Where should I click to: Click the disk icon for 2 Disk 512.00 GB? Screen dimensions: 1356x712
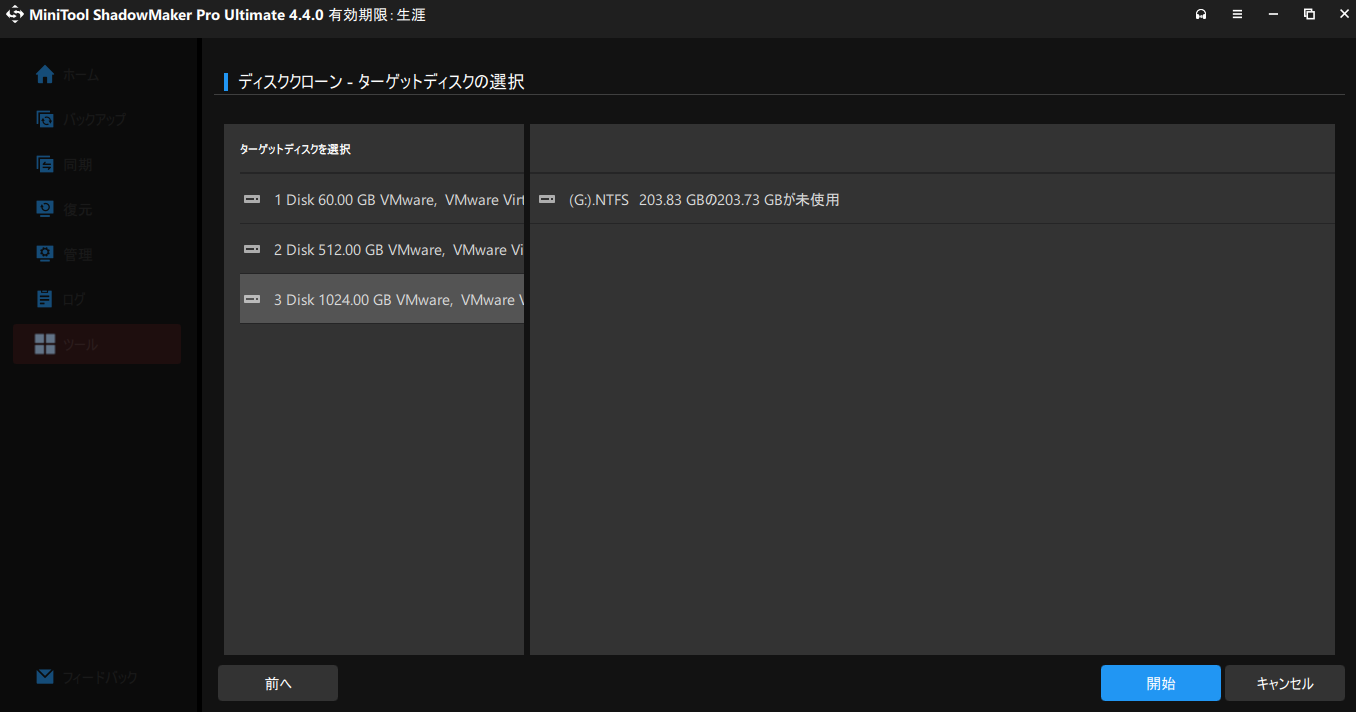(252, 250)
